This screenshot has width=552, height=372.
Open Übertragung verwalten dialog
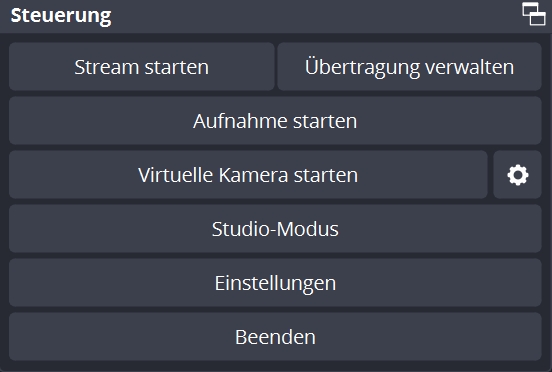409,67
